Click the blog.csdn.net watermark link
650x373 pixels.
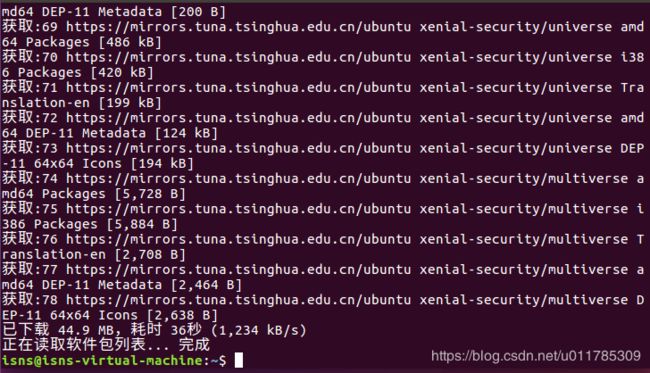pyautogui.click(x=536, y=356)
